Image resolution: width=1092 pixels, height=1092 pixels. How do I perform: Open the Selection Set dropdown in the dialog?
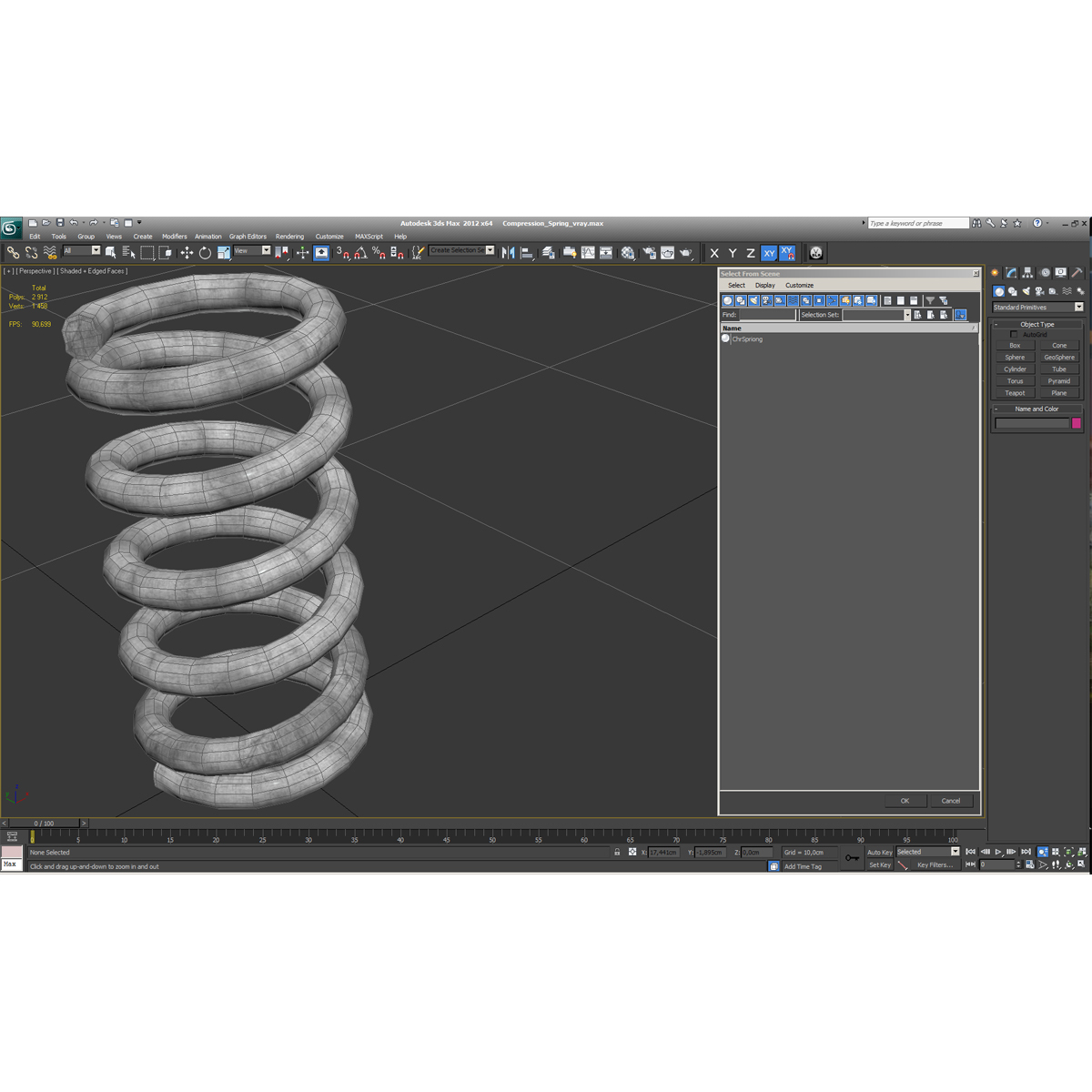coord(907,314)
